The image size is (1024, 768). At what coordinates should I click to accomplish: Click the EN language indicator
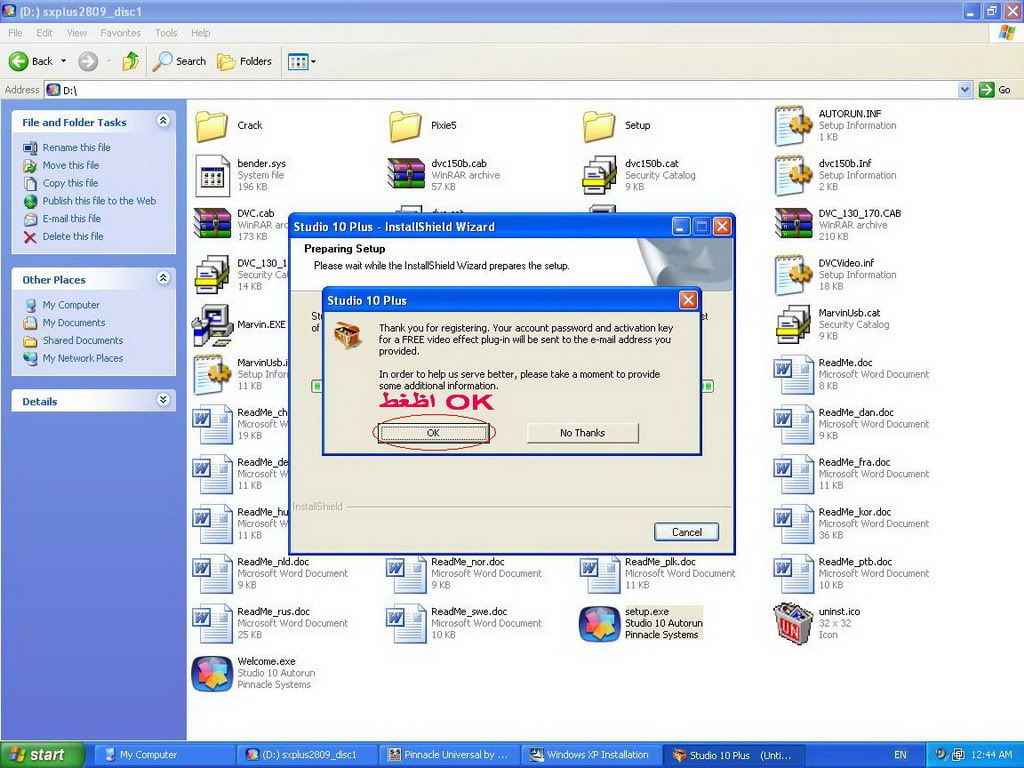point(900,755)
